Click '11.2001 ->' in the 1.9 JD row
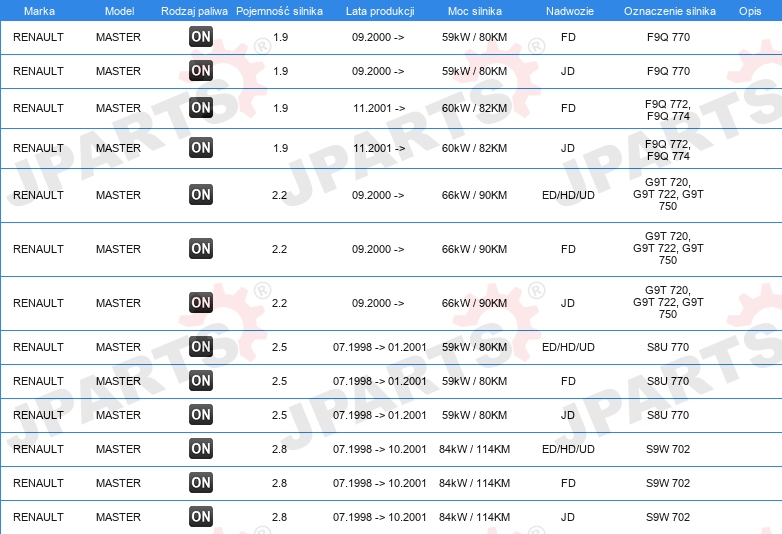 coord(379,148)
